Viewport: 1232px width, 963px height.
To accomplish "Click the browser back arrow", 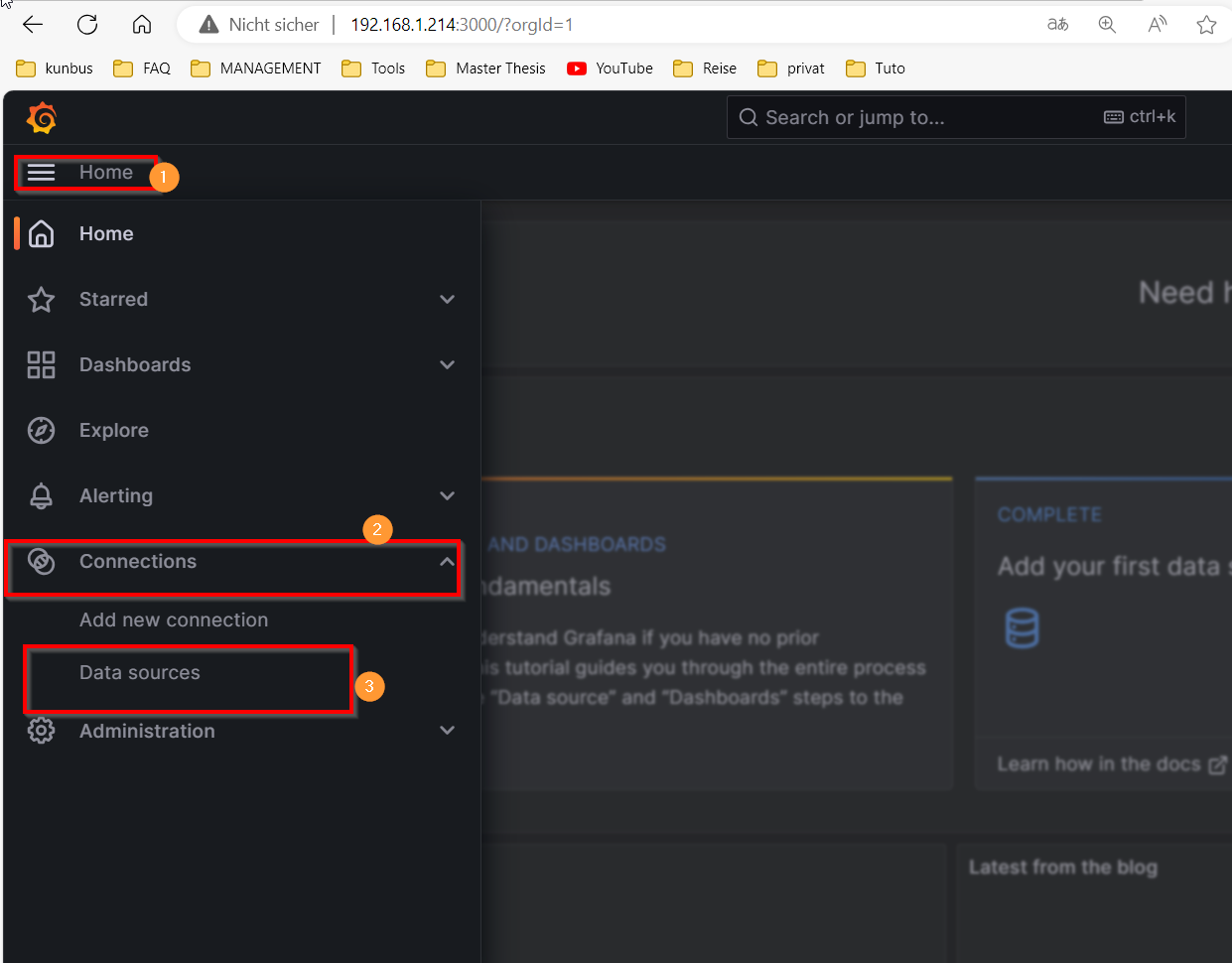I will tap(33, 25).
